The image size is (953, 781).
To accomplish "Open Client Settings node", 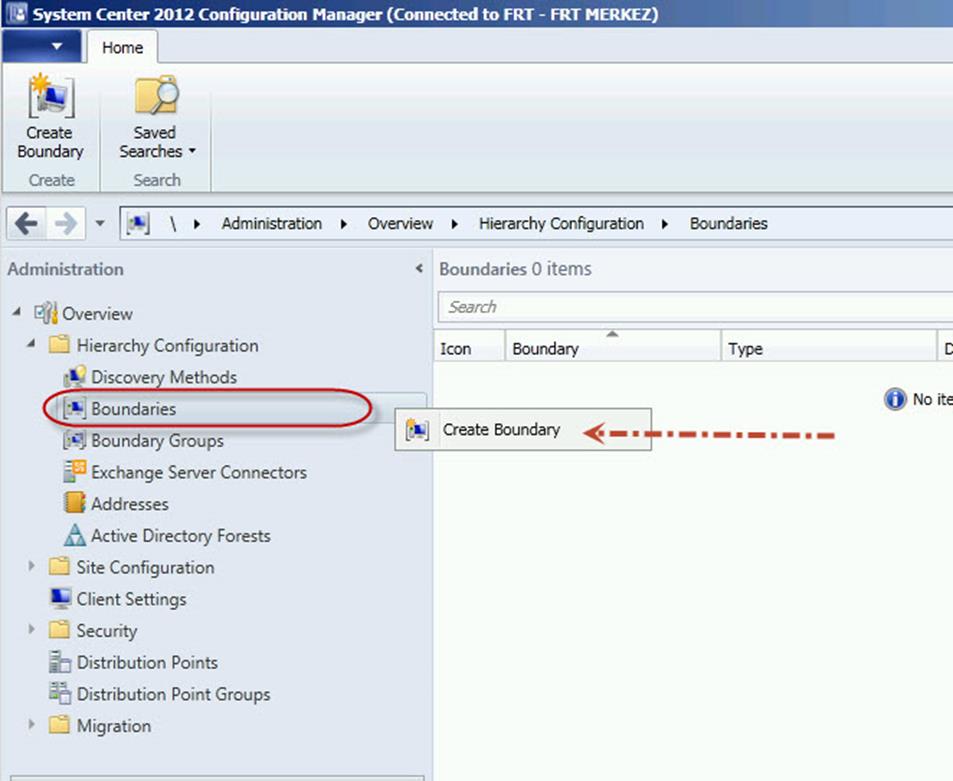I will [131, 599].
